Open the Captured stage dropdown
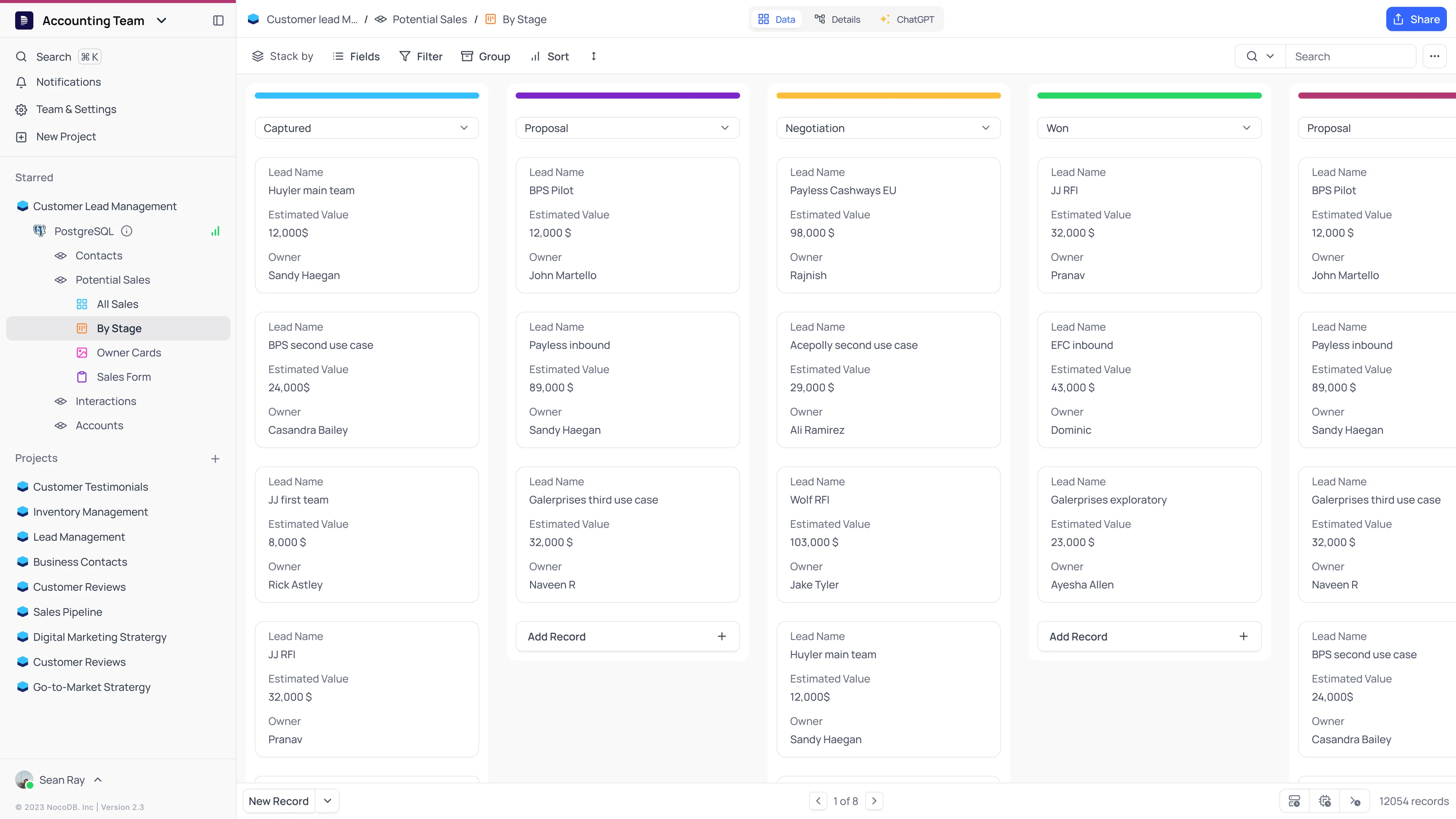Image resolution: width=1456 pixels, height=819 pixels. click(463, 128)
